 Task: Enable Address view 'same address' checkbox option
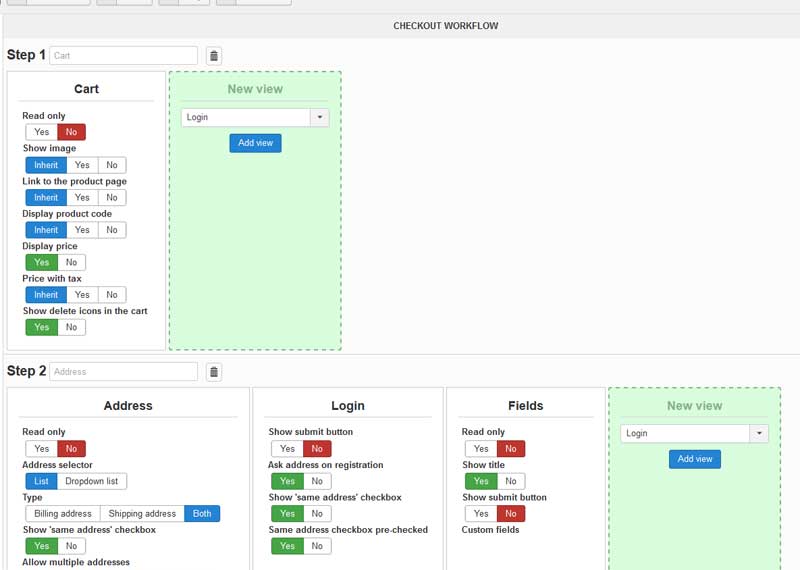[x=41, y=546]
